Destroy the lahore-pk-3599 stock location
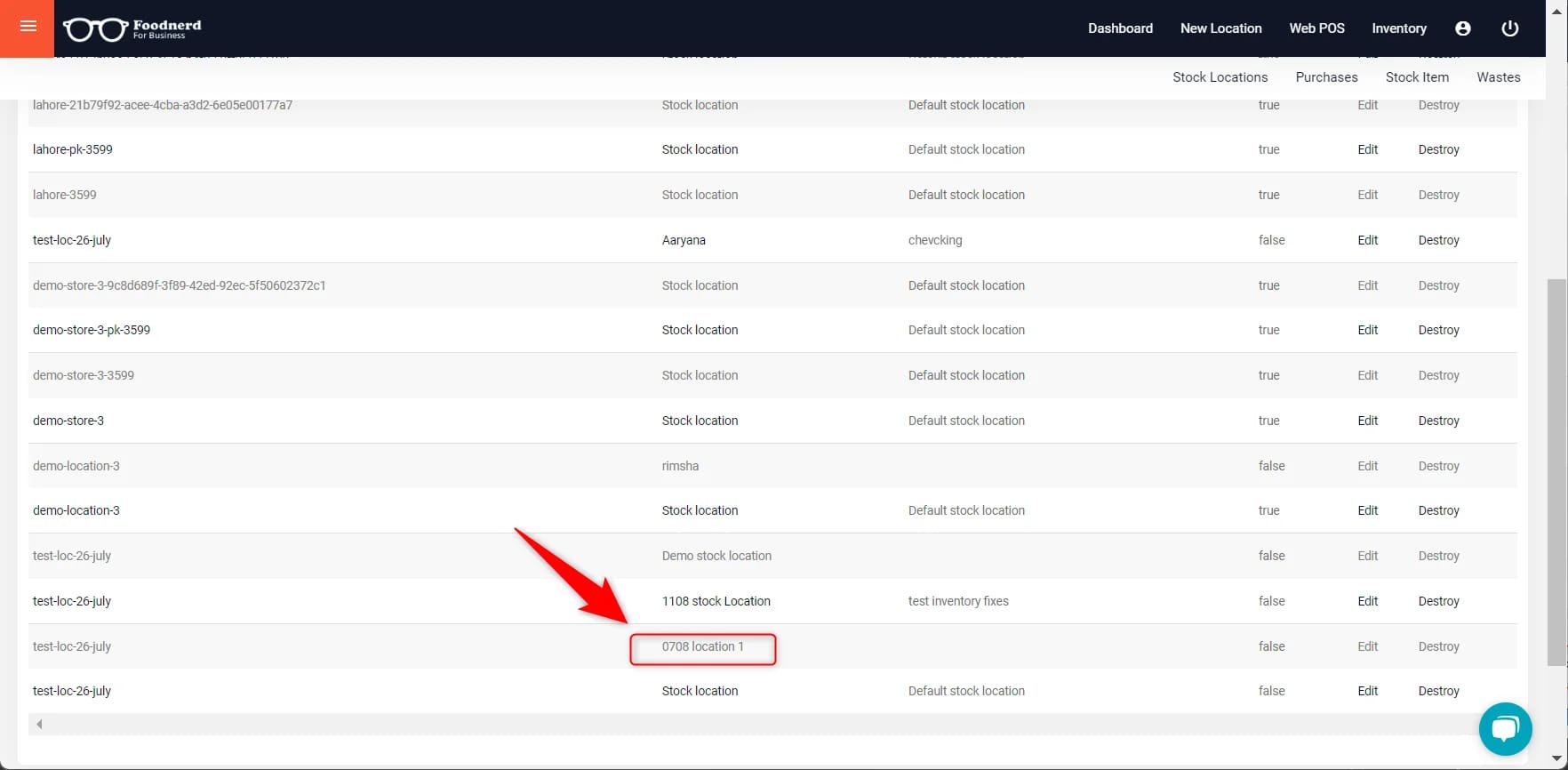This screenshot has height=770, width=1568. (1438, 150)
